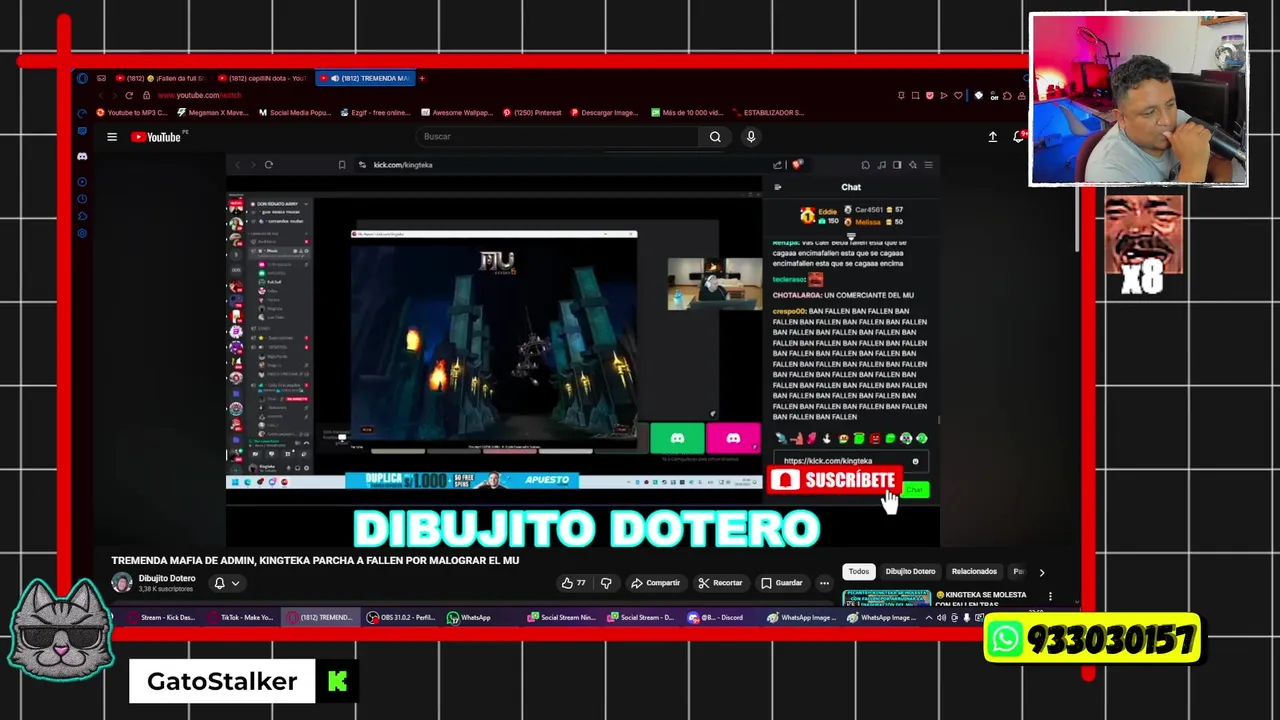Click the Guardar save button
This screenshot has height=720, width=1280.
tap(782, 583)
